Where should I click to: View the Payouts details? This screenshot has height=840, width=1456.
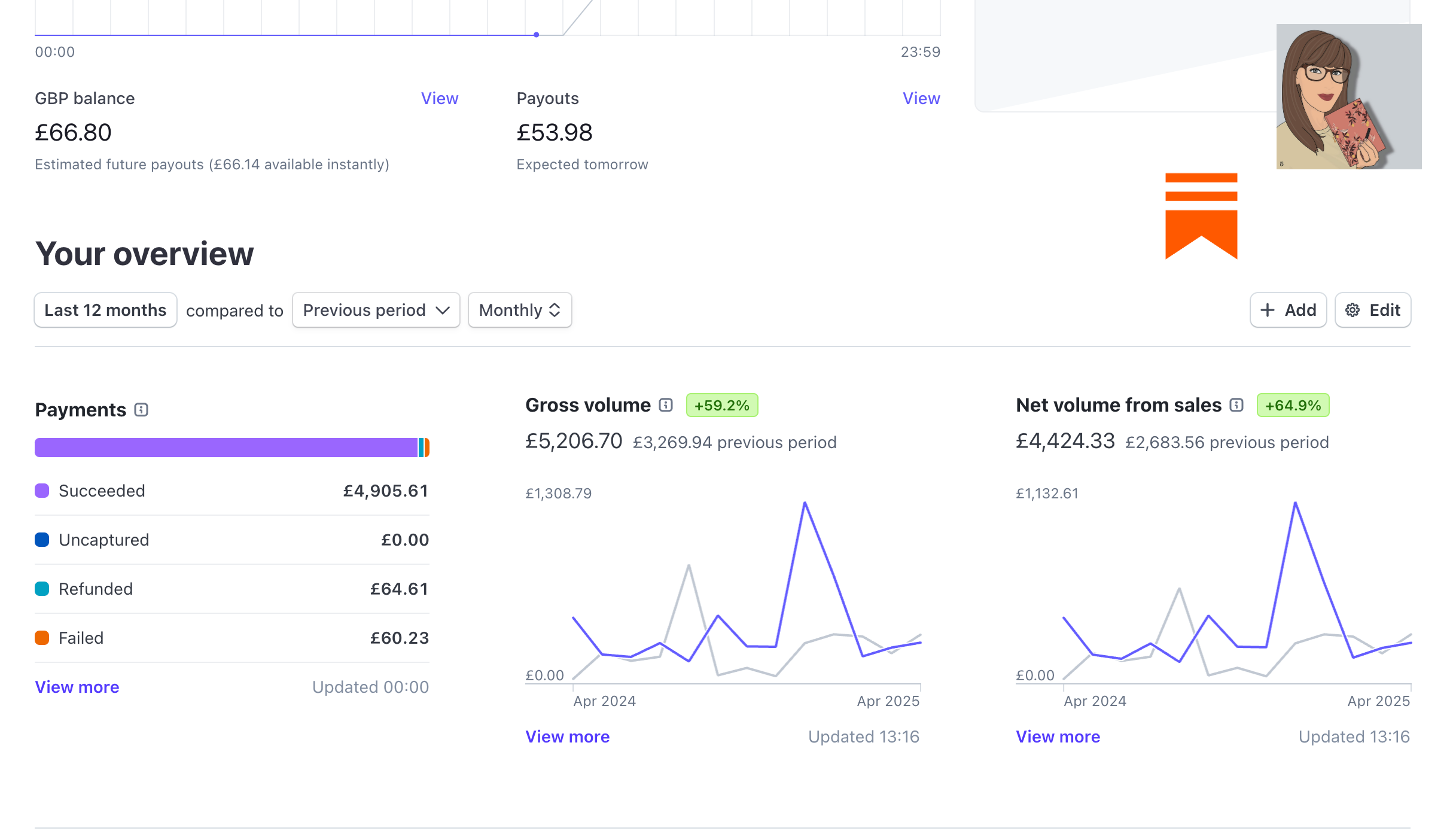921,98
